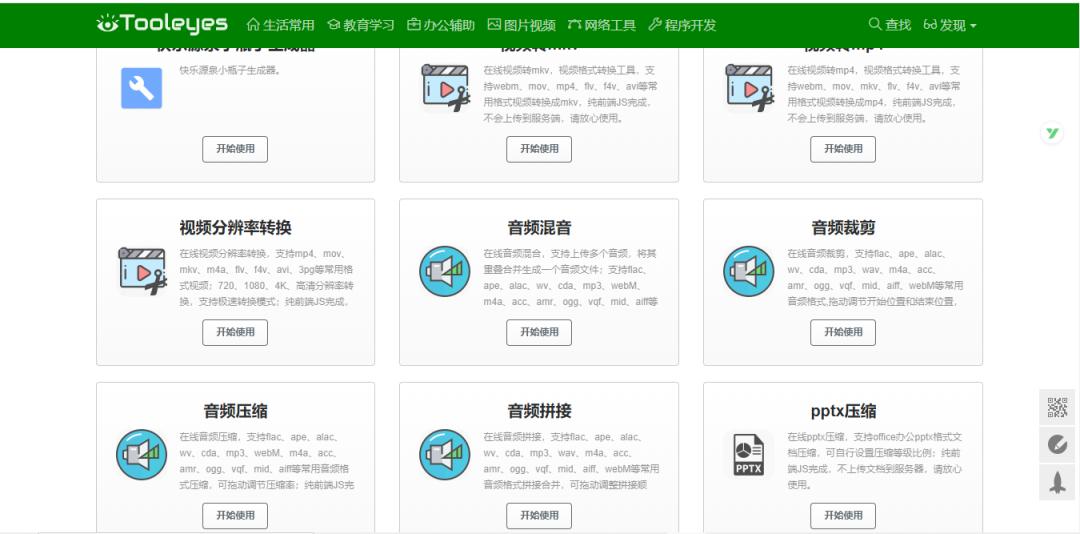Click the PPTX file icon of pptx压缩
The image size is (1080, 534).
pyautogui.click(x=749, y=455)
